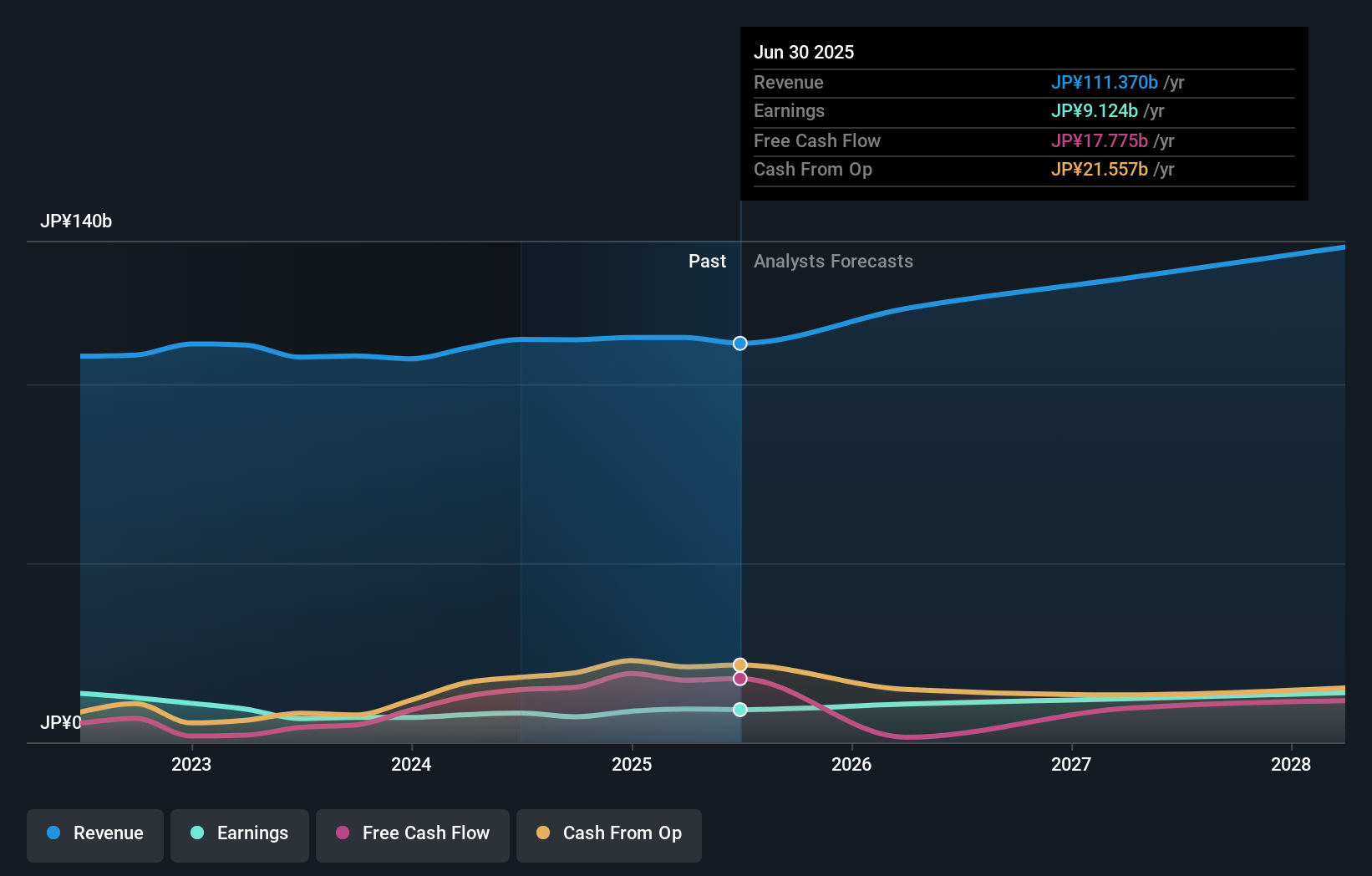Click the Jun 30 2025 tooltip header
Screen dimensions: 1372x876
804,52
